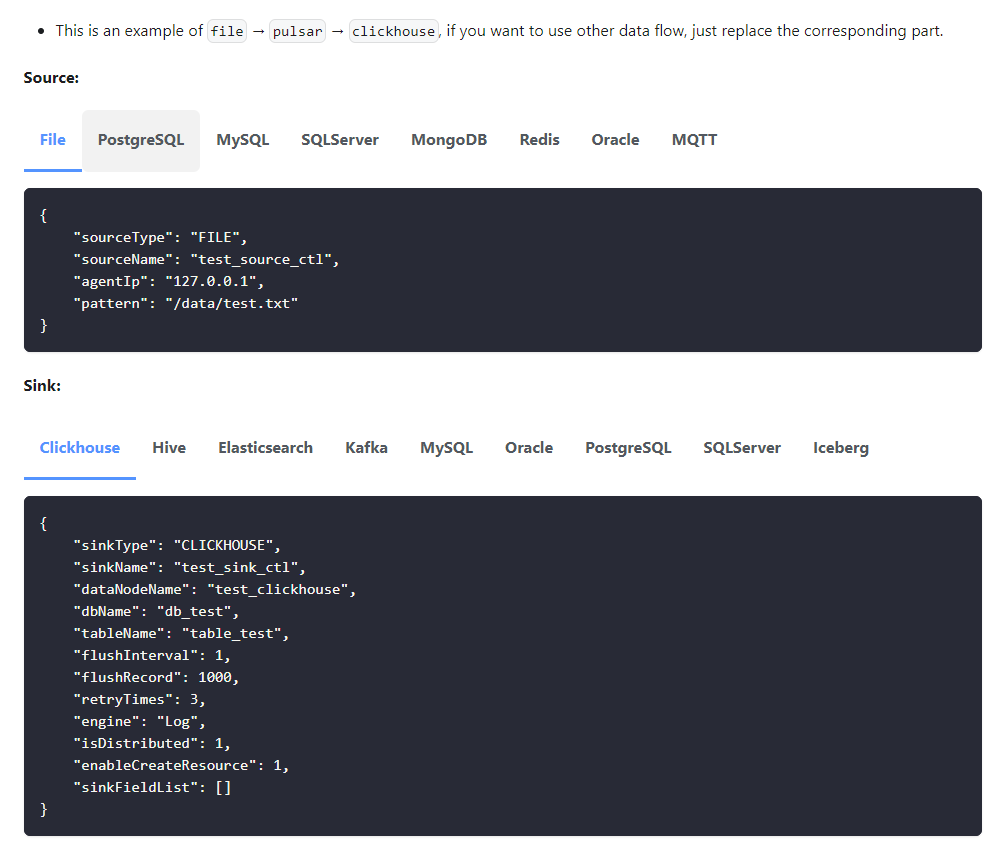Open the Elasticsearch sink tab

coord(265,448)
